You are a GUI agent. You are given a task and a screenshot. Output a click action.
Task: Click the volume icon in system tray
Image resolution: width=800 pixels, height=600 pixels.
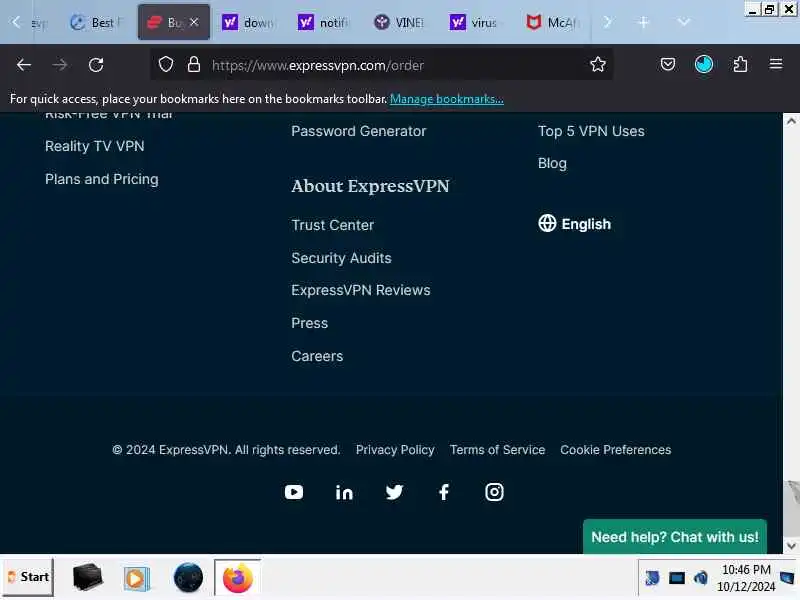701,578
